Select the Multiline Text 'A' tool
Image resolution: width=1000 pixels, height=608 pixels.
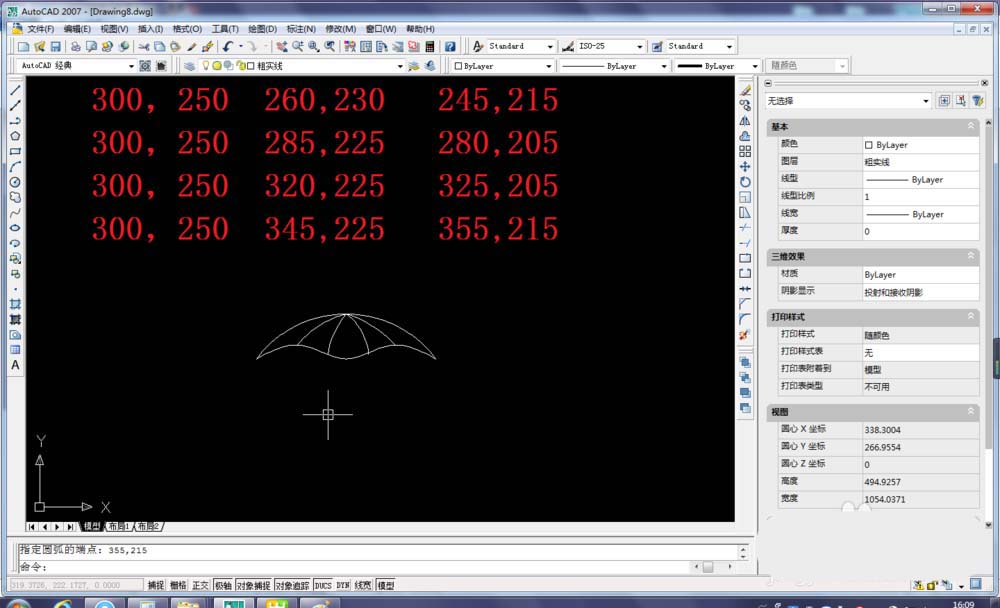(x=15, y=365)
